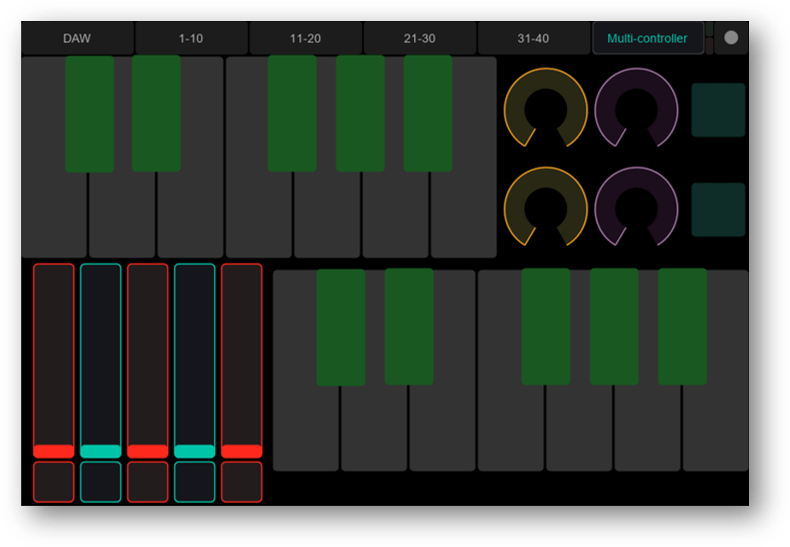This screenshot has height=547, width=790.
Task: Go to the 21-30 tab
Action: click(419, 38)
